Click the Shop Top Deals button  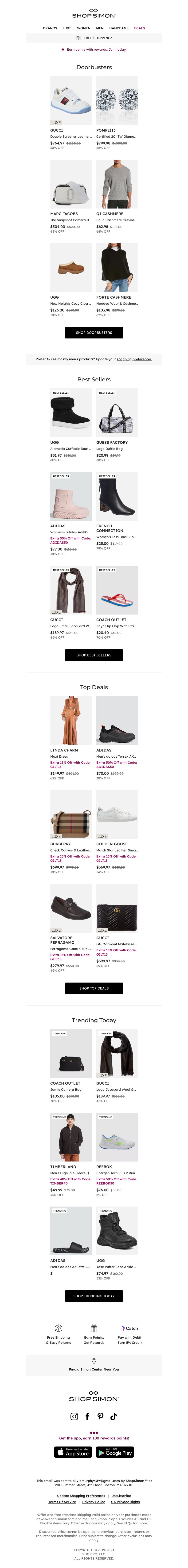94,988
